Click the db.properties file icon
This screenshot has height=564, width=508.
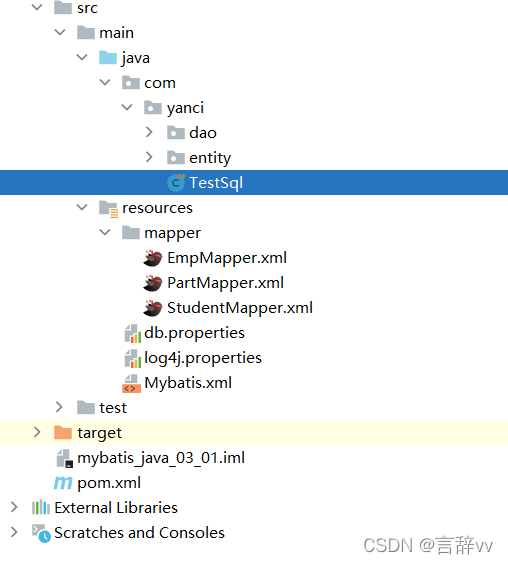tap(132, 333)
